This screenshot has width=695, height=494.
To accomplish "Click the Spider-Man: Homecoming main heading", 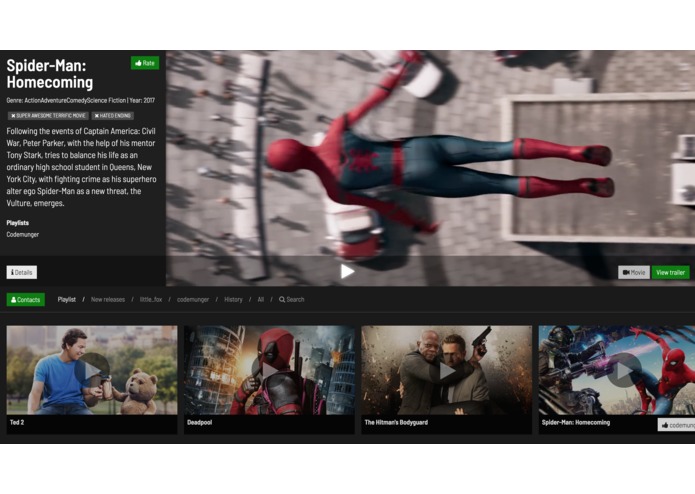I will pyautogui.click(x=50, y=74).
